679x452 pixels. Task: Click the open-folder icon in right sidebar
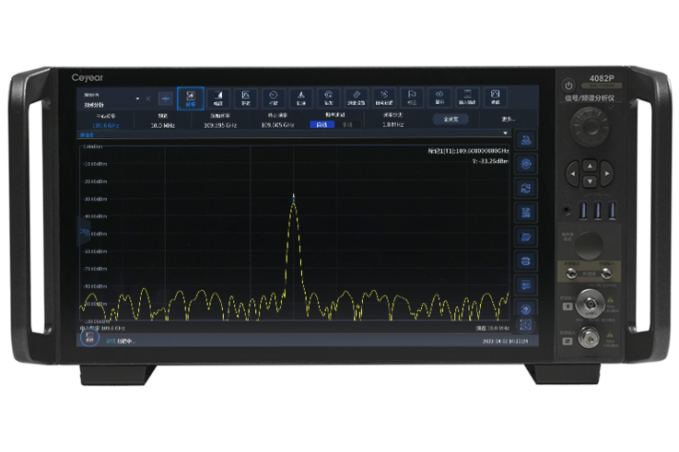tap(526, 237)
